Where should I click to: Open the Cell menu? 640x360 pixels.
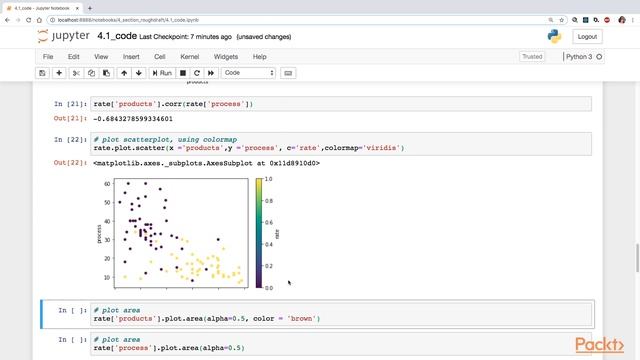(160, 57)
